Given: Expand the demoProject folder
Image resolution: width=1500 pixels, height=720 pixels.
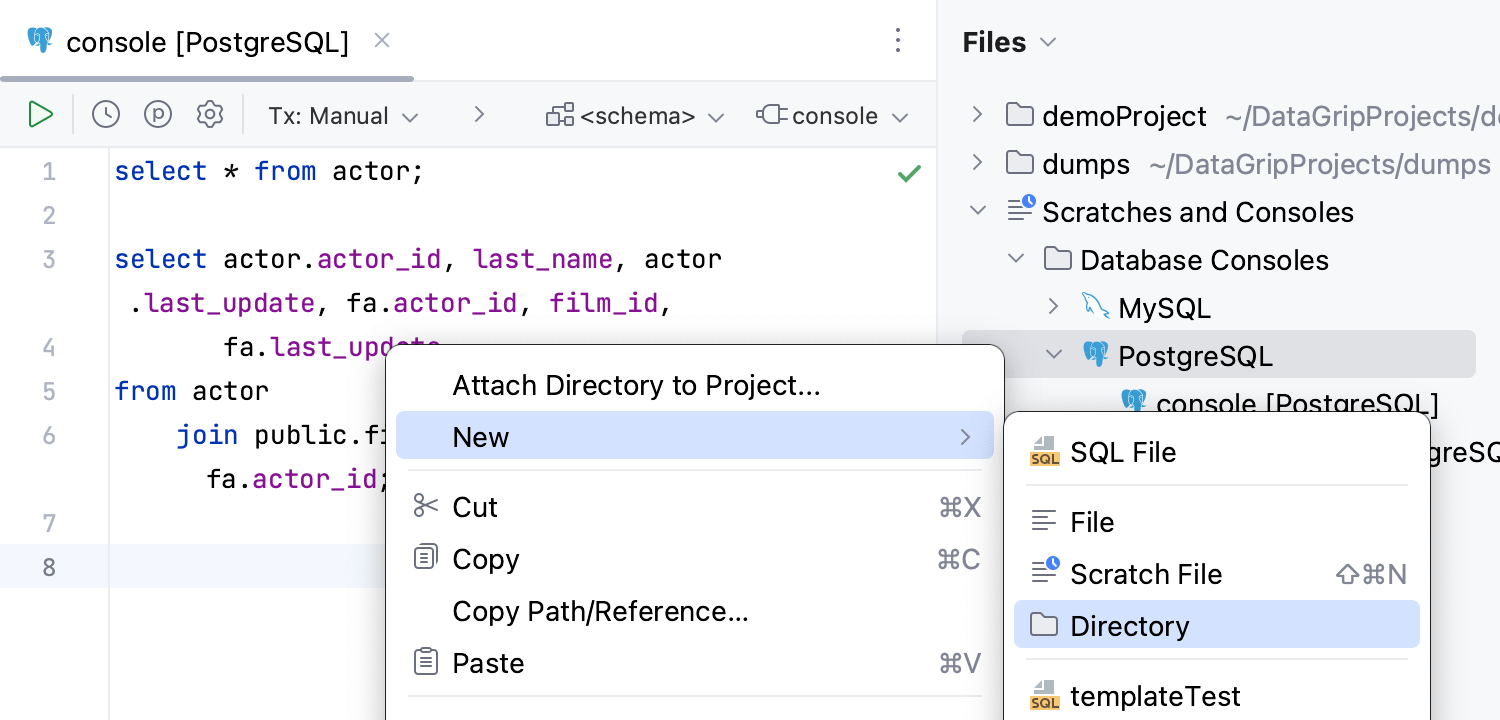Looking at the screenshot, I should click(978, 115).
